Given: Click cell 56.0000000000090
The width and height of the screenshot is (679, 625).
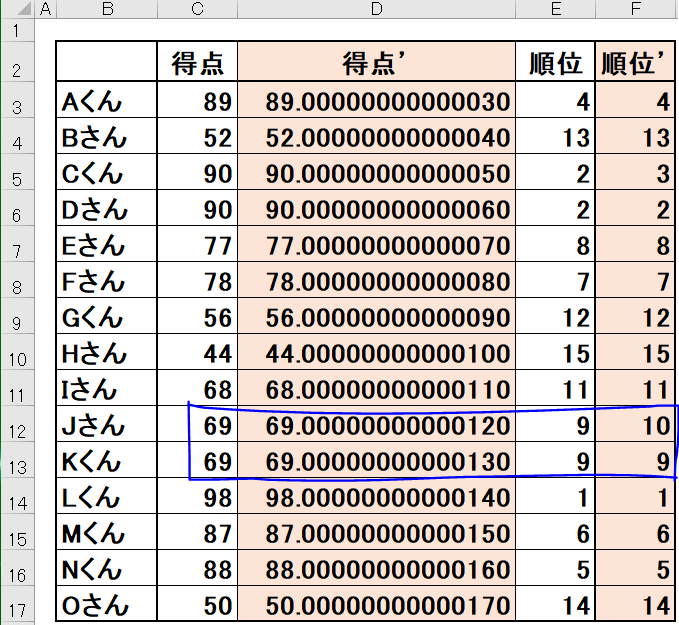Looking at the screenshot, I should coord(376,315).
